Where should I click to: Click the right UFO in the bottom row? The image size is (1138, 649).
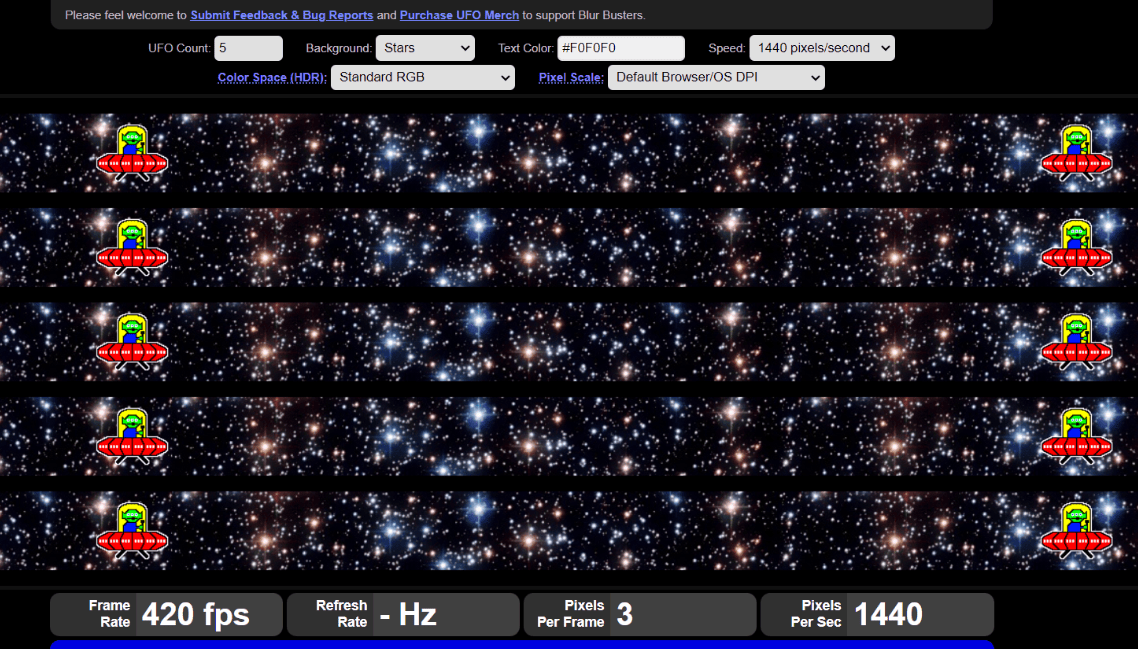1076,530
